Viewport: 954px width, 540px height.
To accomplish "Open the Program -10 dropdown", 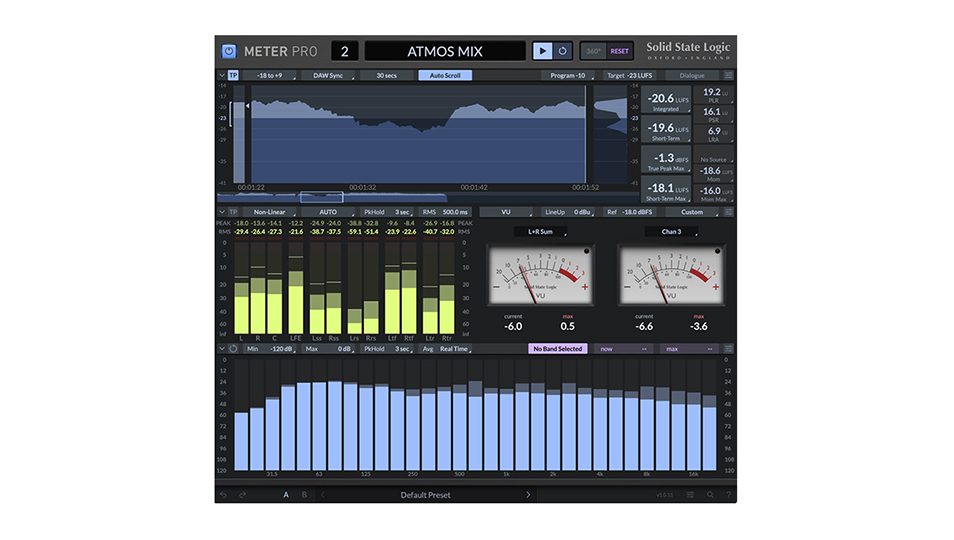I will point(568,75).
